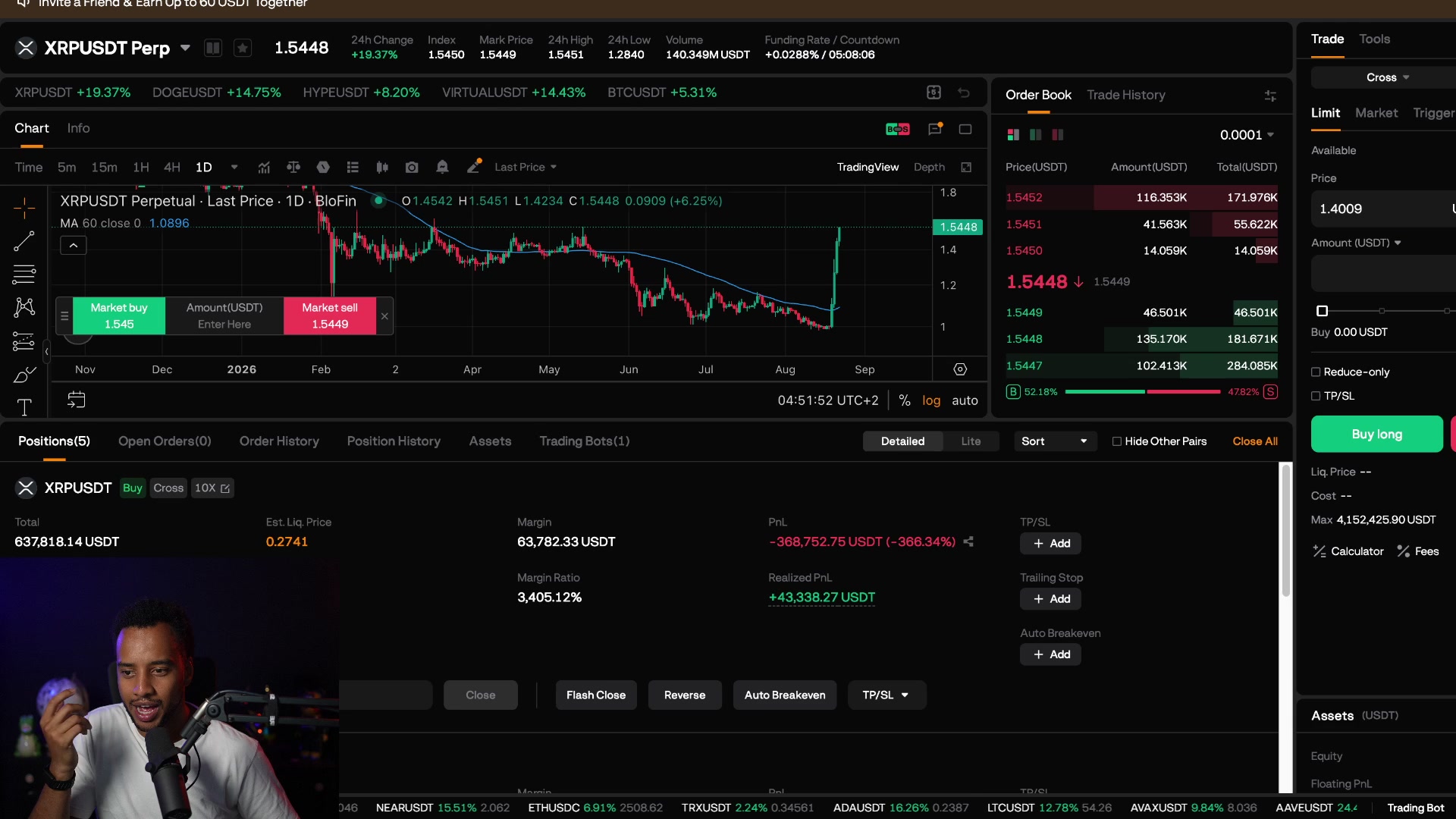Expand the chart to fullscreen
Screen dimensions: 1456x819
pyautogui.click(x=966, y=167)
